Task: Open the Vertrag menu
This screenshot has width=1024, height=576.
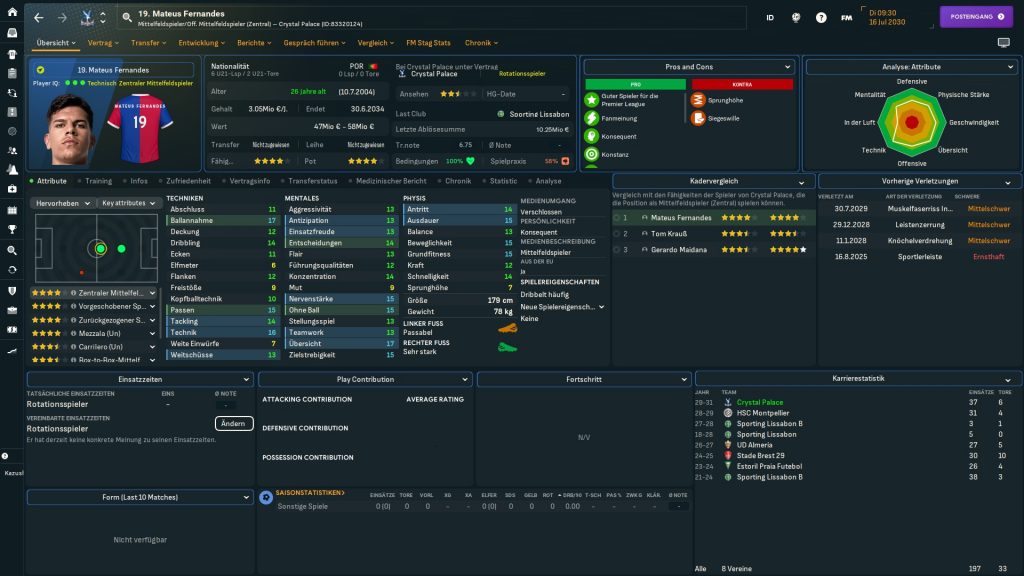Action: click(x=103, y=43)
